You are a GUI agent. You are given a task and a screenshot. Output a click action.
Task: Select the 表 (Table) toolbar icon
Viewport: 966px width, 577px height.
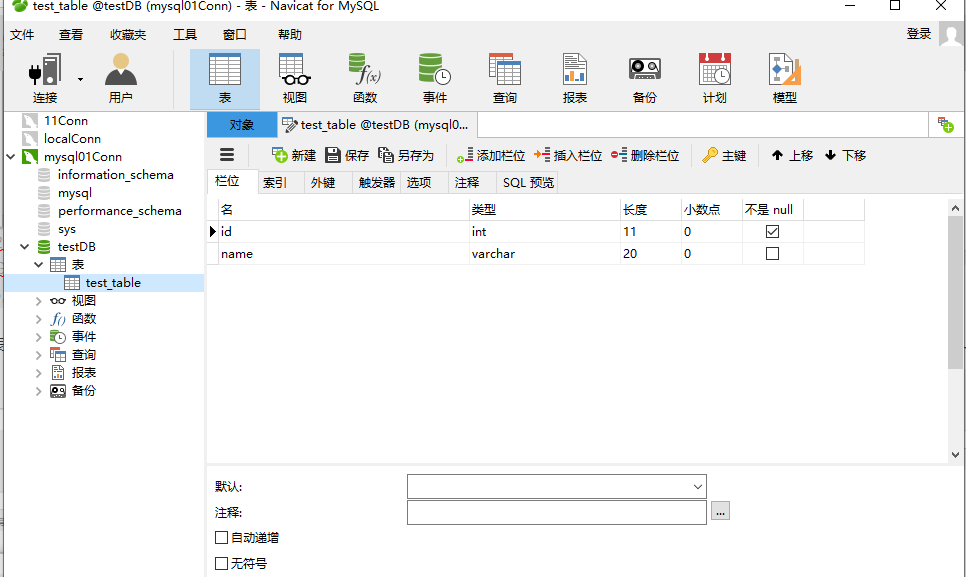pos(225,78)
